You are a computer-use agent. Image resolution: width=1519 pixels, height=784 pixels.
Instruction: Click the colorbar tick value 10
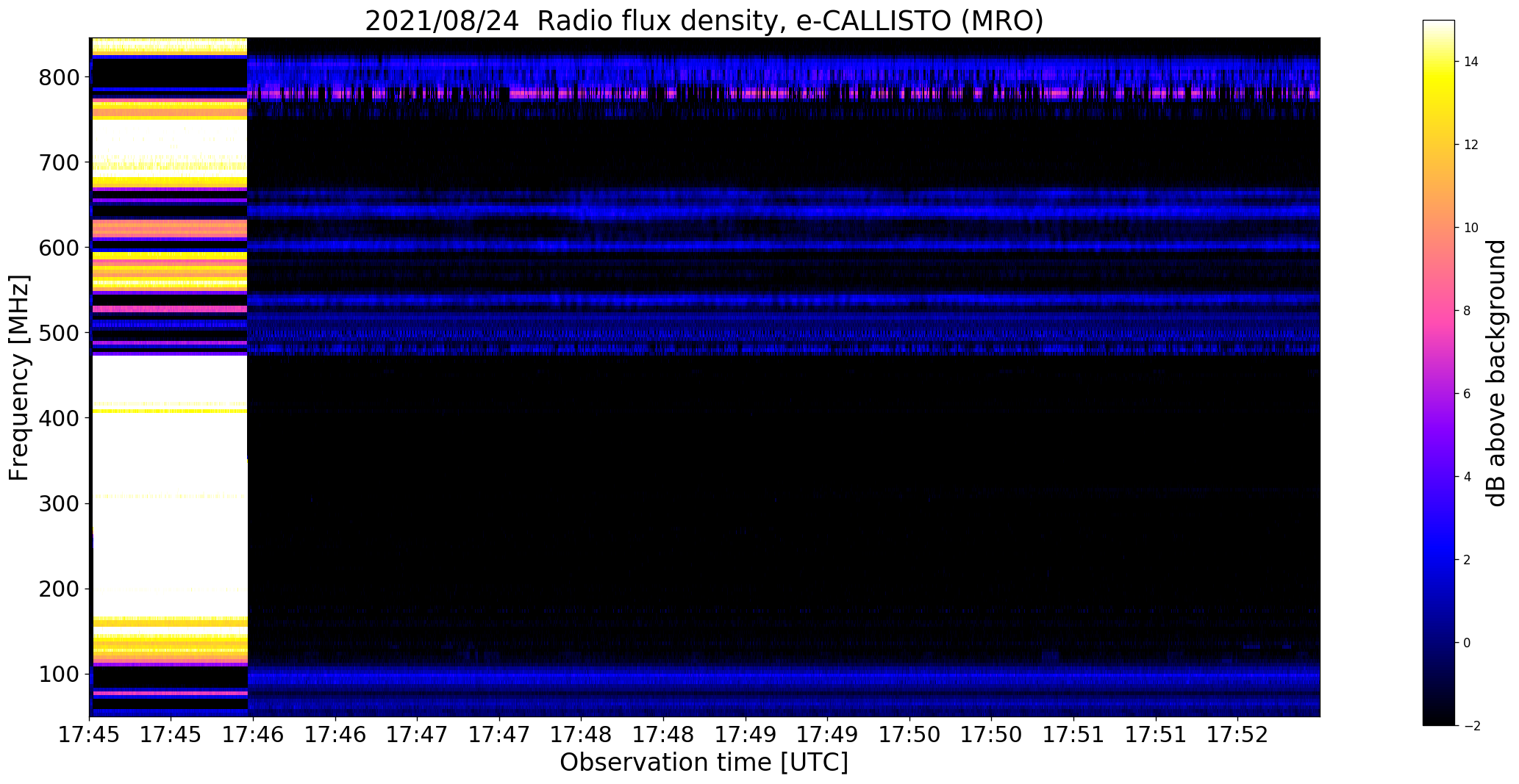[1471, 228]
